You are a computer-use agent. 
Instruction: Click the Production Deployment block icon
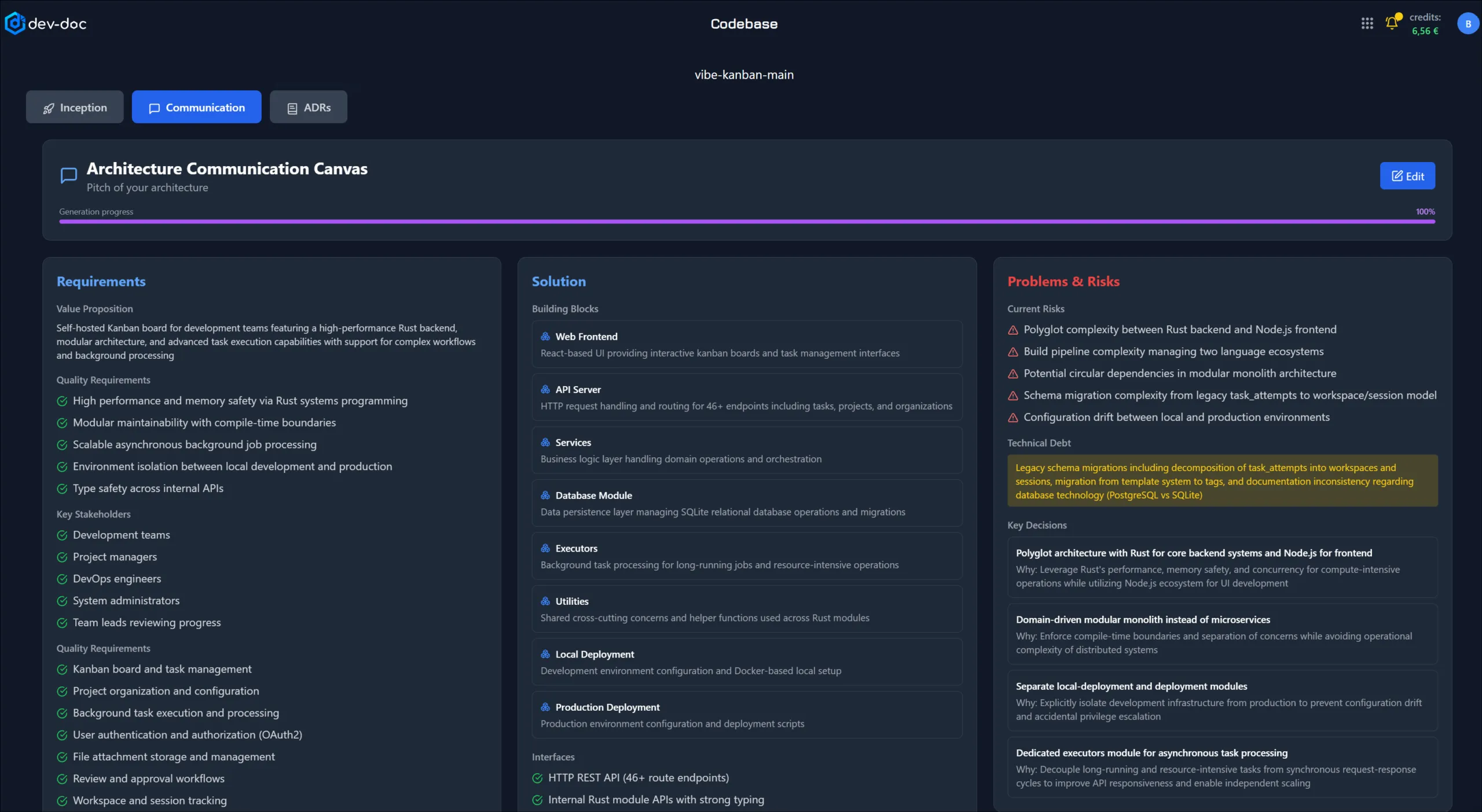point(545,707)
